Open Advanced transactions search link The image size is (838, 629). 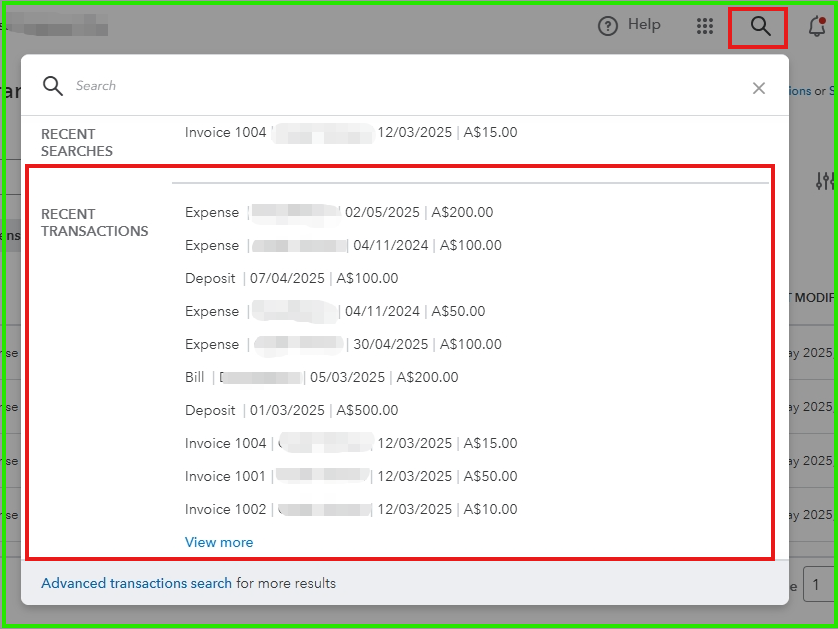[x=136, y=583]
